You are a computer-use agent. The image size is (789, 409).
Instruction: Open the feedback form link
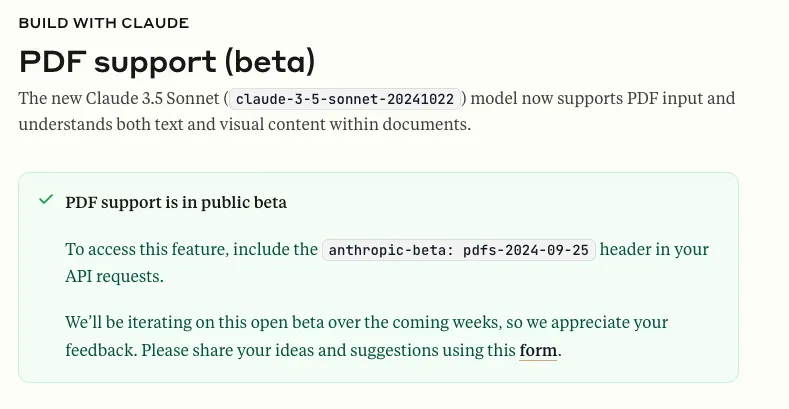538,351
